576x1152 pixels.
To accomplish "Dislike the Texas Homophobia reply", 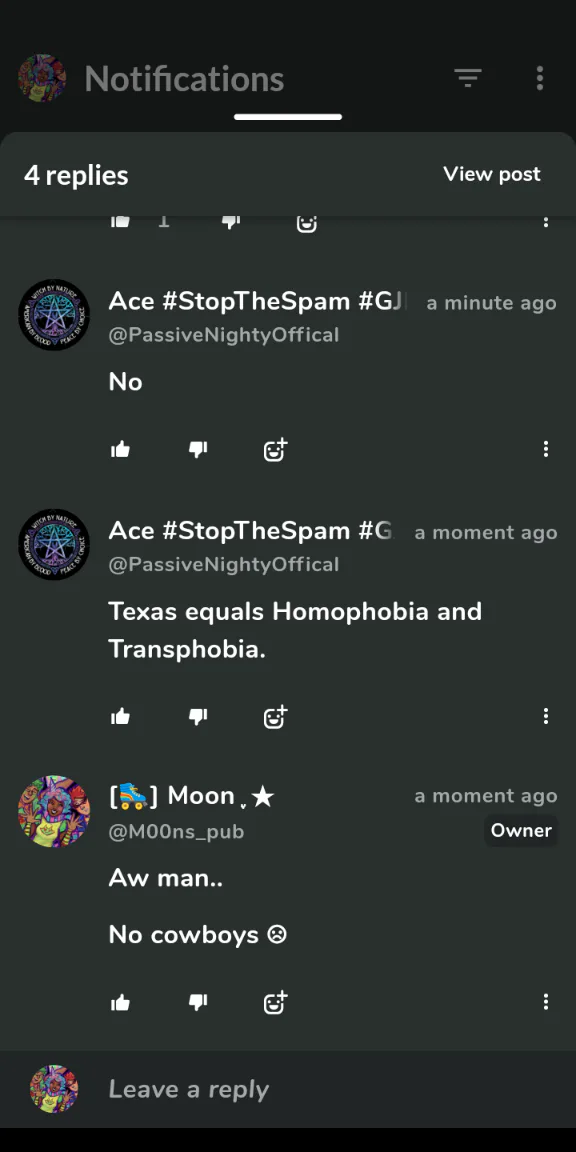I will tap(198, 716).
